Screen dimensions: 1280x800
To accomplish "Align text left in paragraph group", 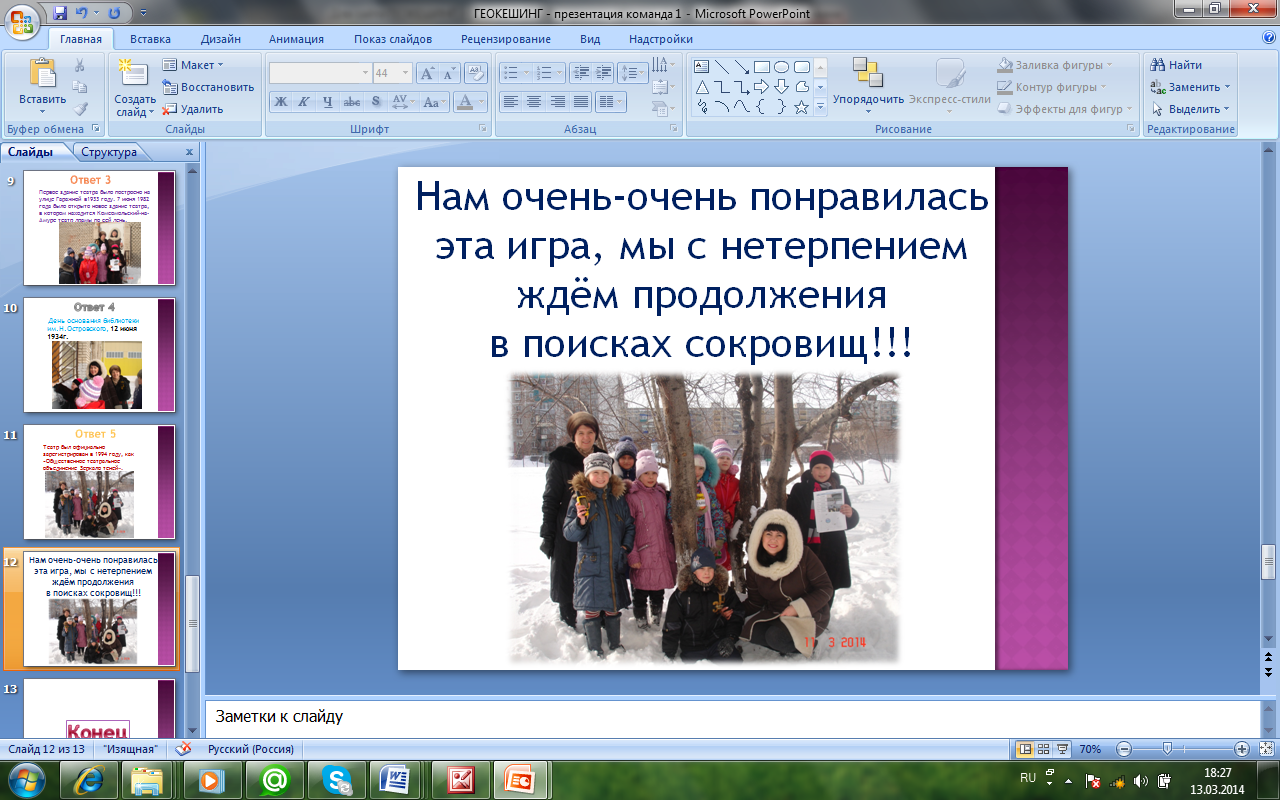I will point(510,102).
